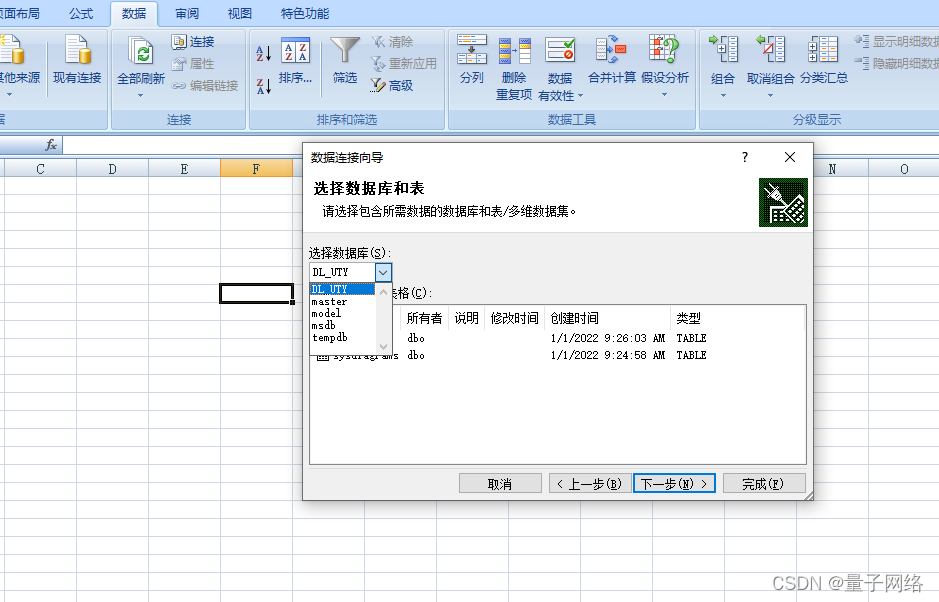
Task: Expand Data Validation dropdown arrow
Action: tap(580, 96)
